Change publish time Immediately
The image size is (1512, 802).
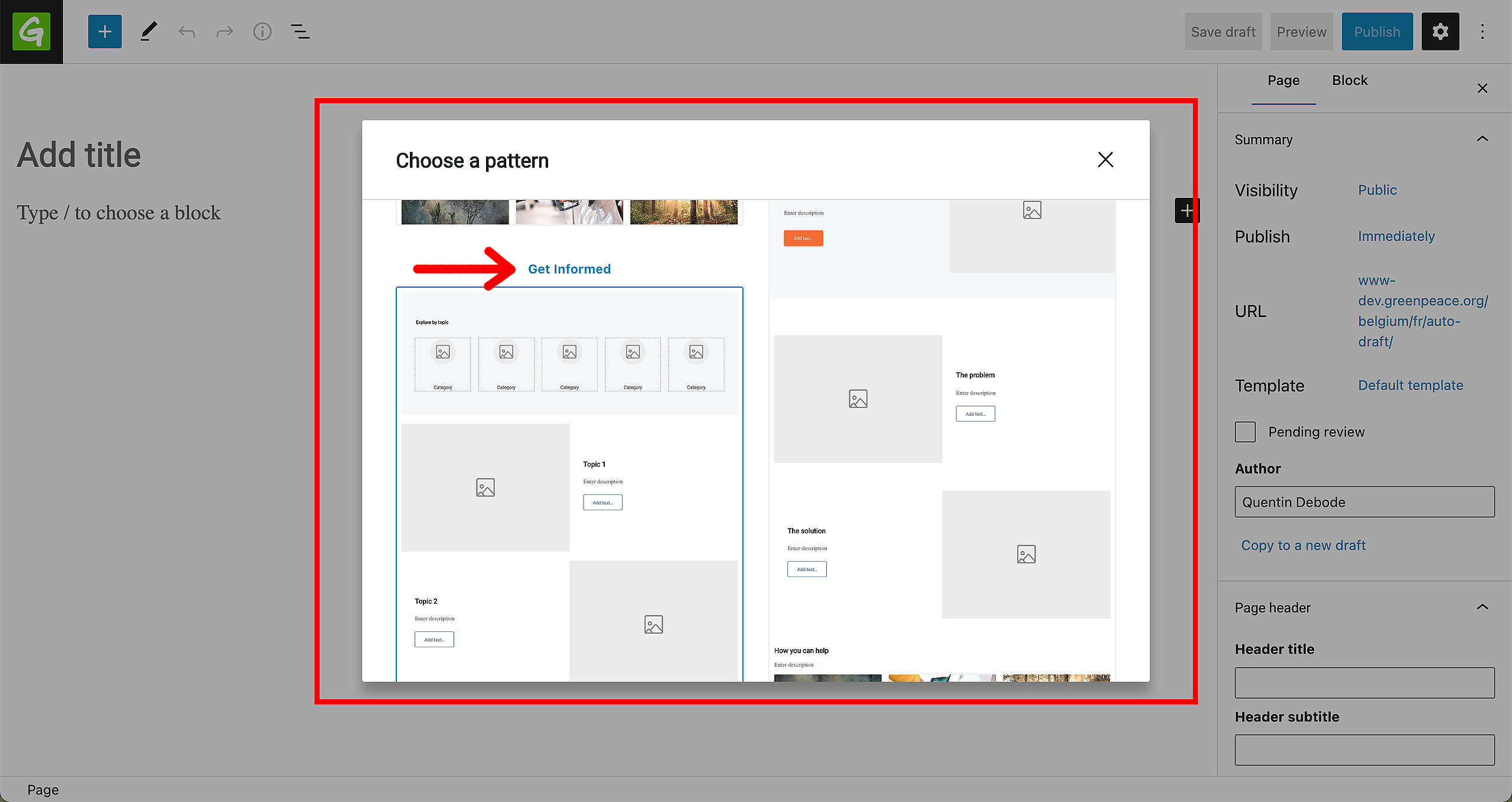click(1396, 236)
